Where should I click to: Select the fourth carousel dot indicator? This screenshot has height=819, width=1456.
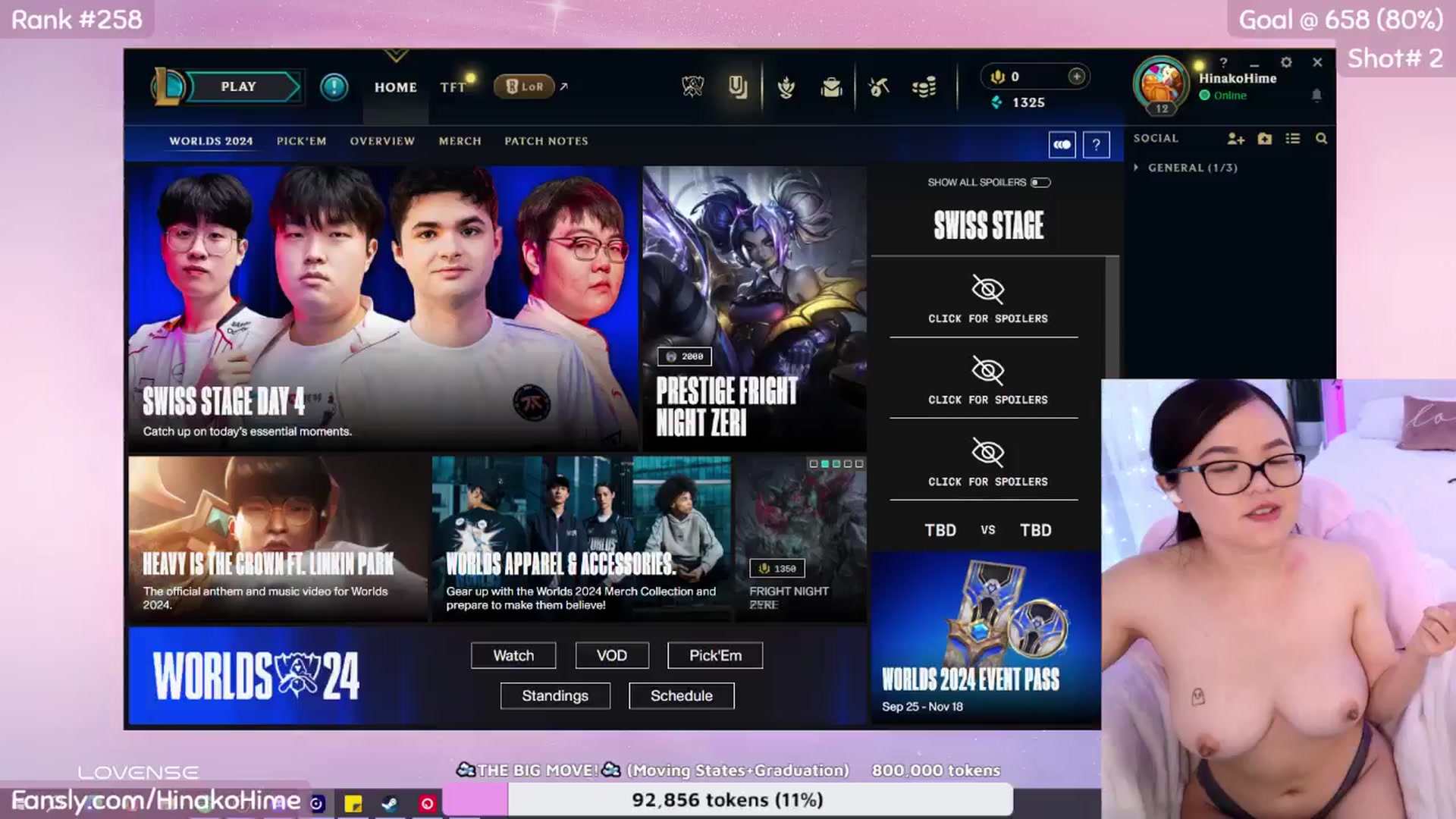pyautogui.click(x=848, y=463)
